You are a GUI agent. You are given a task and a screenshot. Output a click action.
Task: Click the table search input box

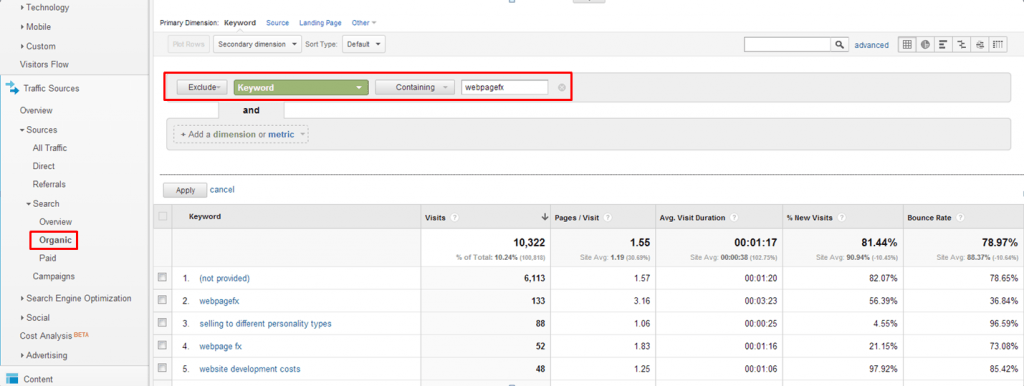tap(788, 44)
